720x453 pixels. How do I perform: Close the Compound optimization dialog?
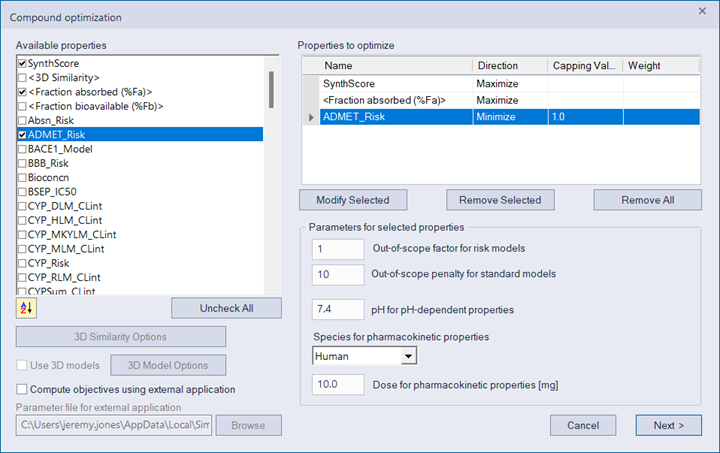(702, 11)
